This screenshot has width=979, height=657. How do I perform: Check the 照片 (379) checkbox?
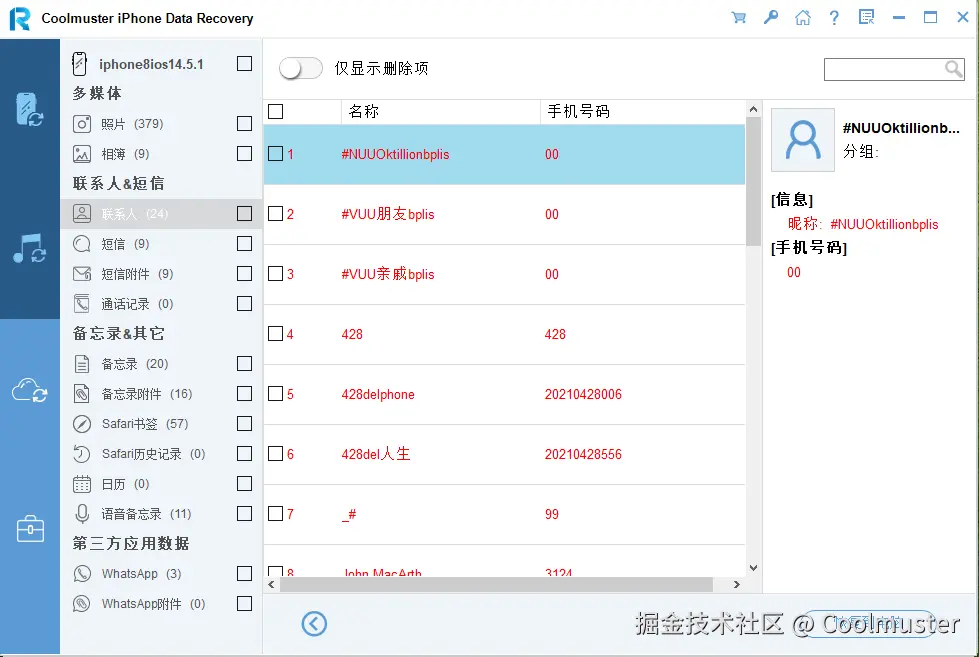tap(244, 123)
